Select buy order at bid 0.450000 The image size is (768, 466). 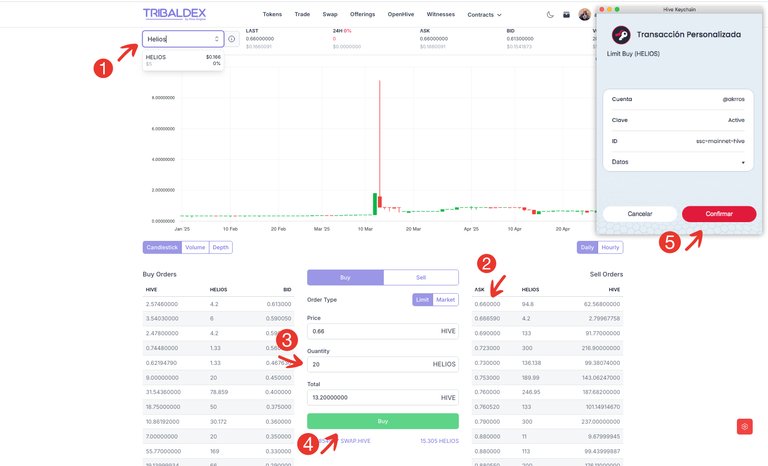[x=218, y=377]
